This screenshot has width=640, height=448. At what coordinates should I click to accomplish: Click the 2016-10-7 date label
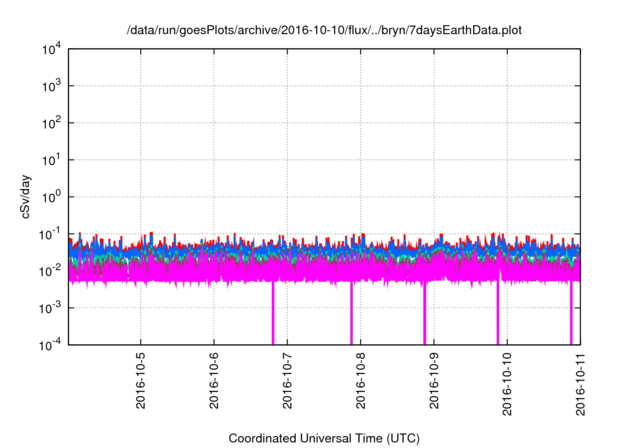tap(287, 381)
